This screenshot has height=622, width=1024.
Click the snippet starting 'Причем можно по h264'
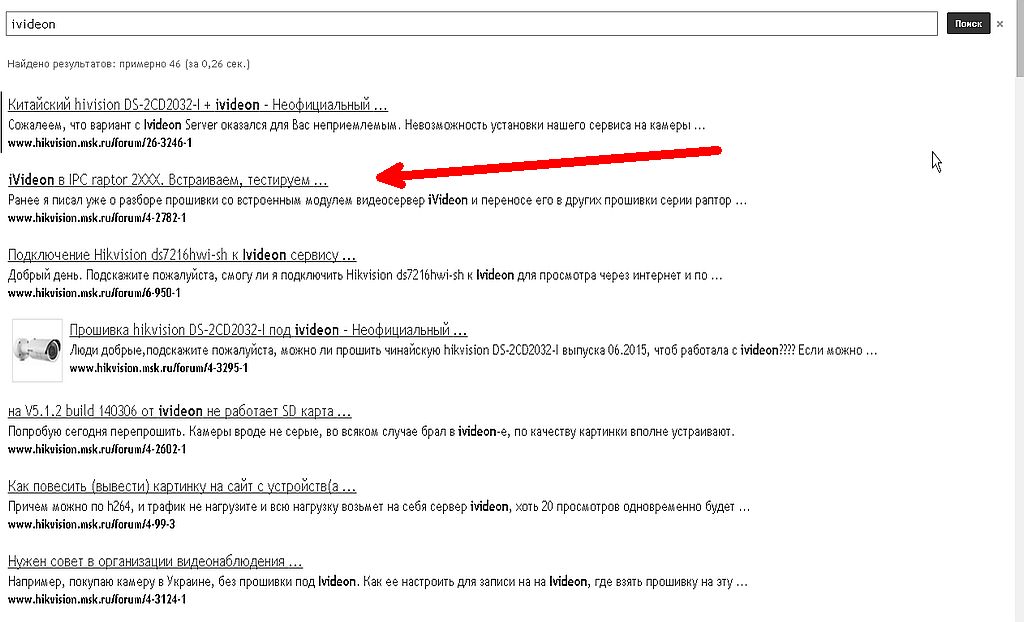[x=379, y=506]
